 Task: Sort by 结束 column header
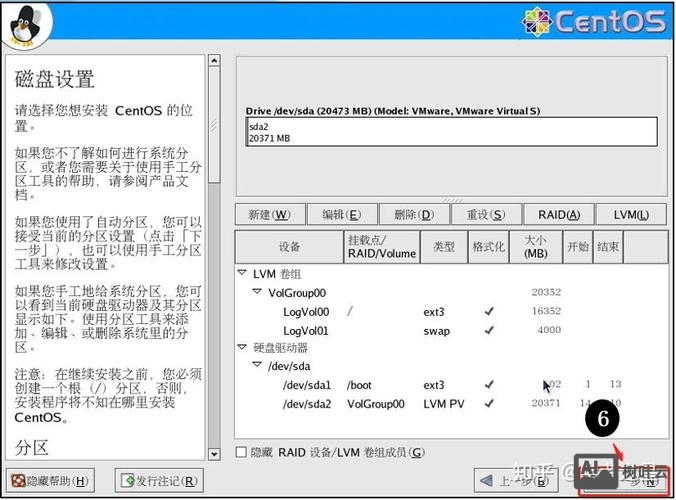(608, 247)
